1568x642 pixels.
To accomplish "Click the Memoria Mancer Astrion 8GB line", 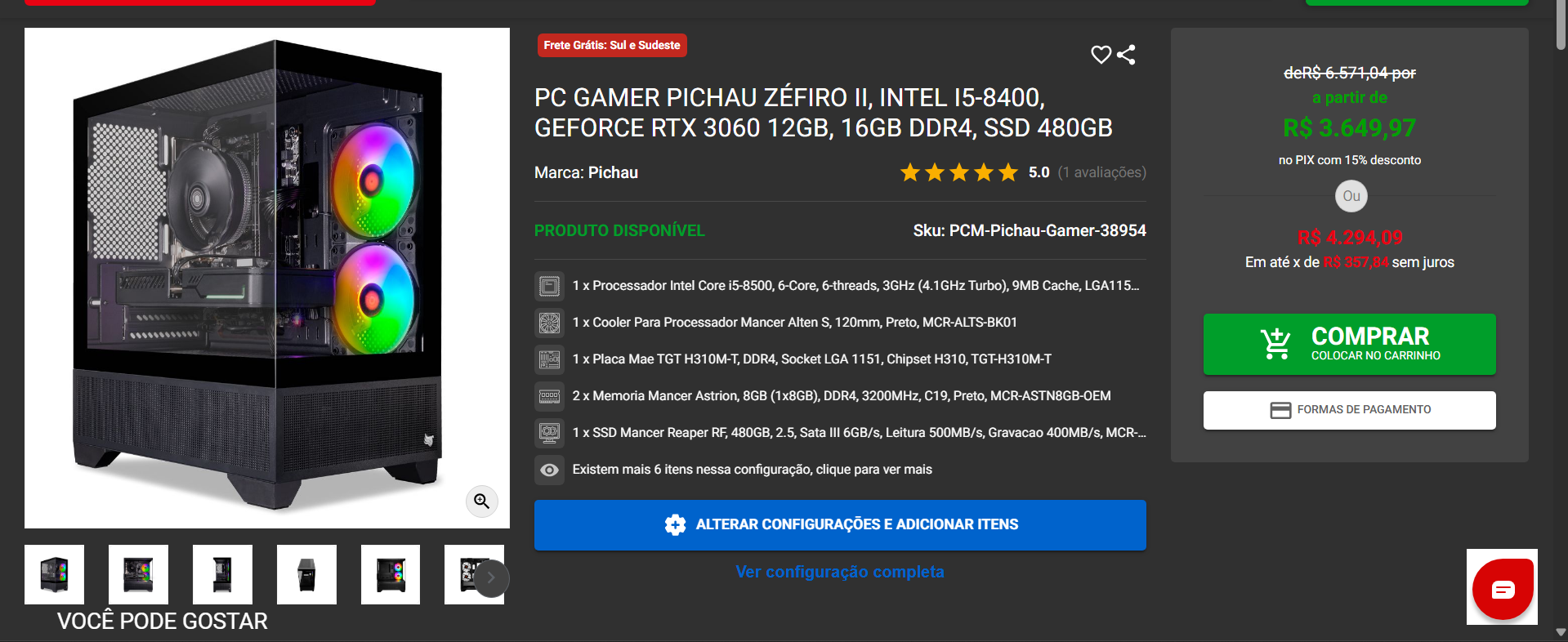I will pos(842,396).
